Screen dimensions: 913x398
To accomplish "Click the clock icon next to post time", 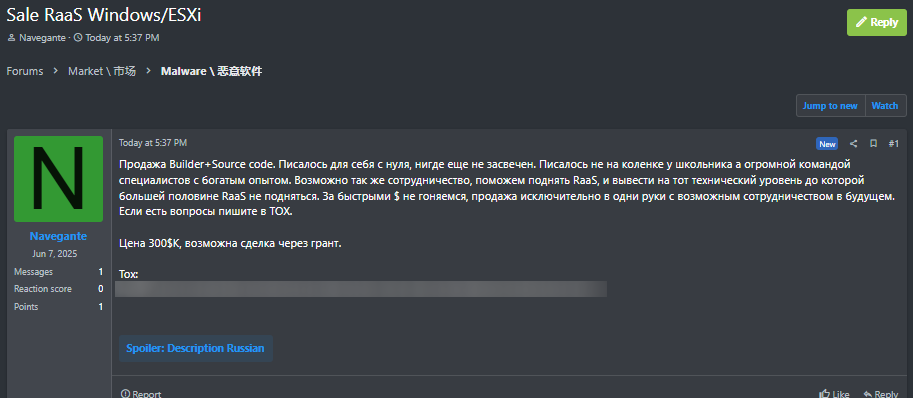I will click(78, 38).
